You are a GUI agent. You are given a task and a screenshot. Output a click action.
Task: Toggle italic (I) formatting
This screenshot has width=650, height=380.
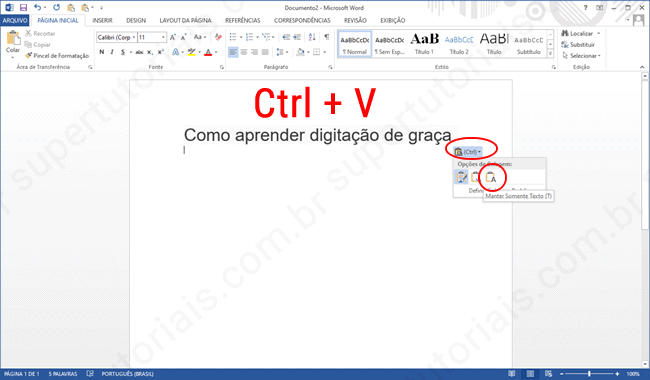112,52
